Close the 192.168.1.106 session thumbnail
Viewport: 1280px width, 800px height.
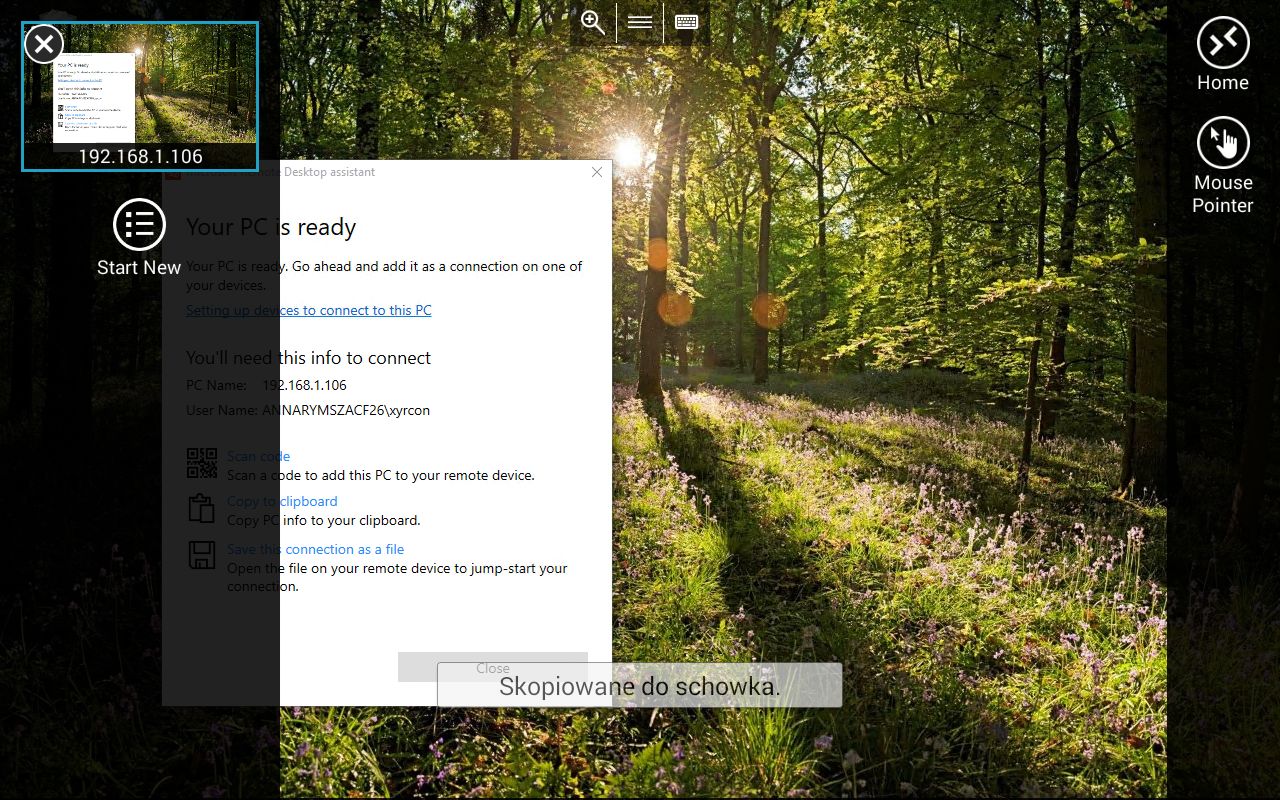tap(44, 44)
